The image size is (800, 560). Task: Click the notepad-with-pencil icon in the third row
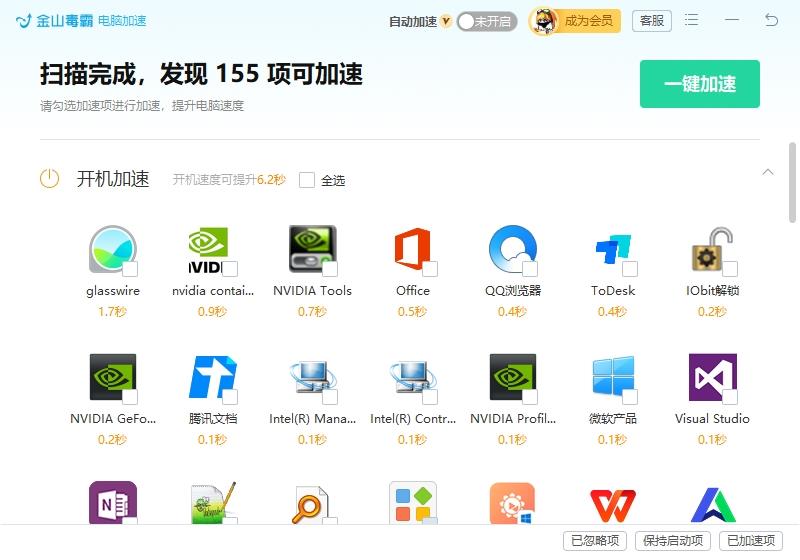pyautogui.click(x=213, y=503)
